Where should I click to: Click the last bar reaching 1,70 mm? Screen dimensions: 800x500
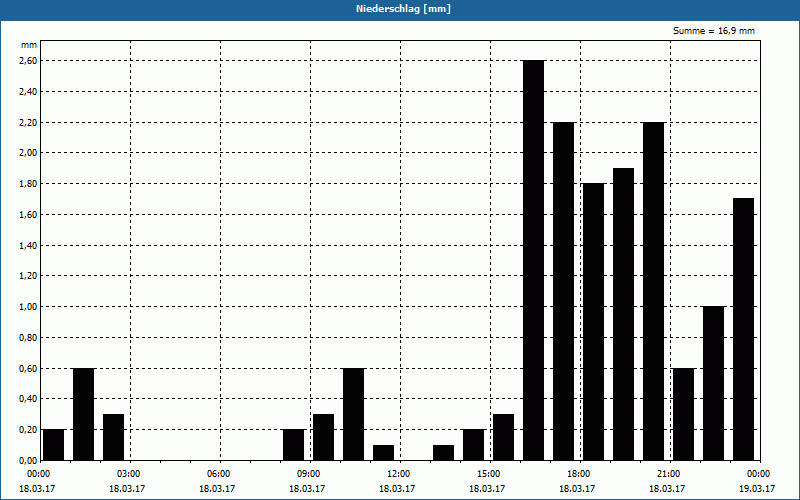(x=743, y=329)
